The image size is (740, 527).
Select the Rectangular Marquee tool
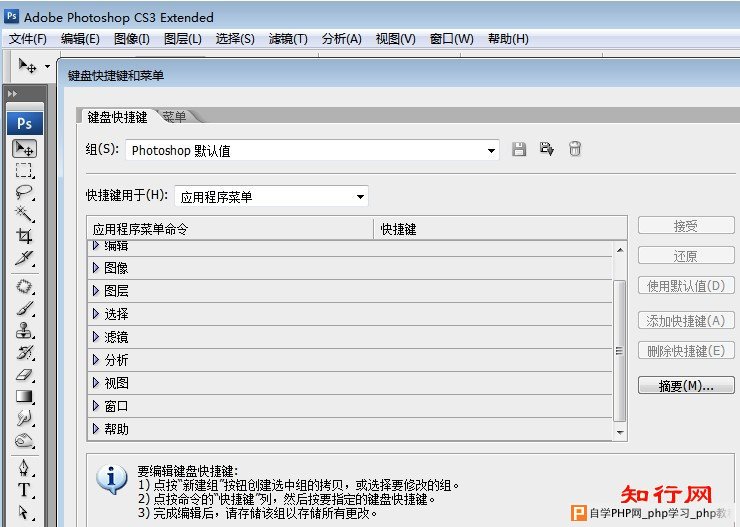pos(25,171)
